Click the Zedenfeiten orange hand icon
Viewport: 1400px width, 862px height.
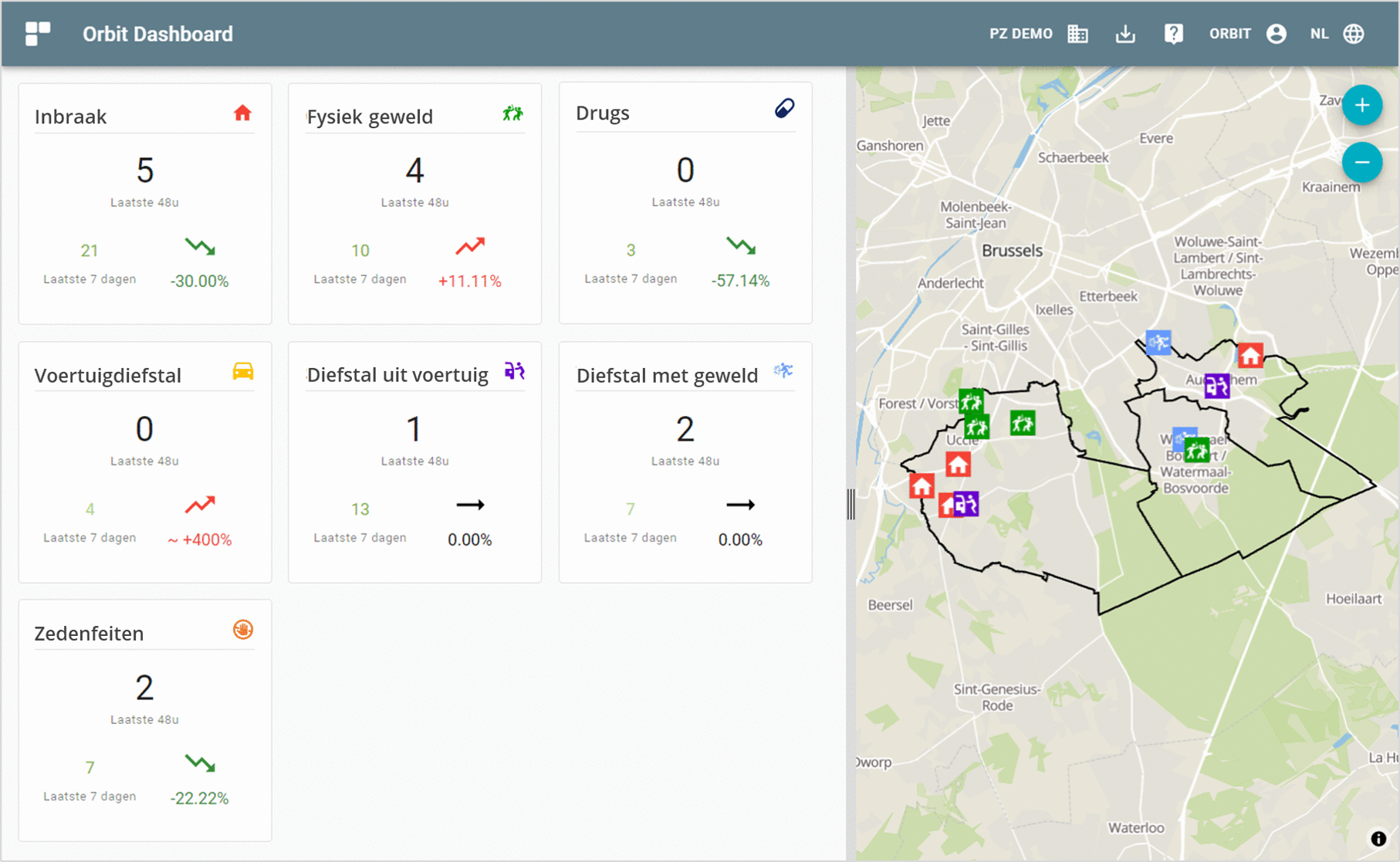(242, 630)
